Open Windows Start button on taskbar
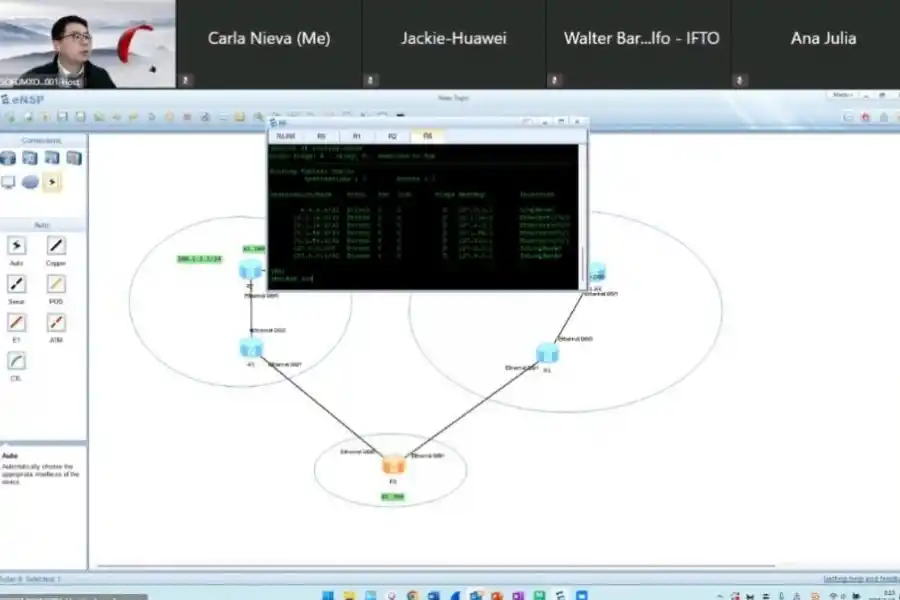The height and width of the screenshot is (600, 900). coord(327,595)
